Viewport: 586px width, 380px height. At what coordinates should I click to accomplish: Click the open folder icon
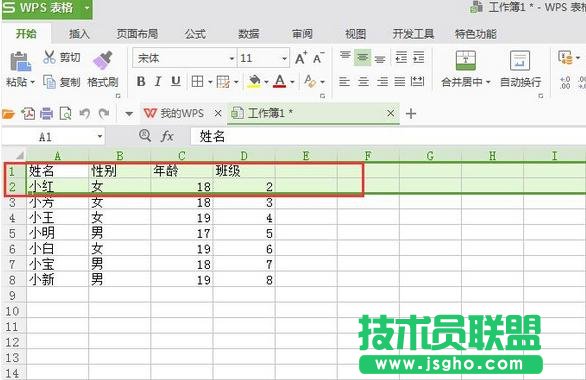[x=8, y=113]
